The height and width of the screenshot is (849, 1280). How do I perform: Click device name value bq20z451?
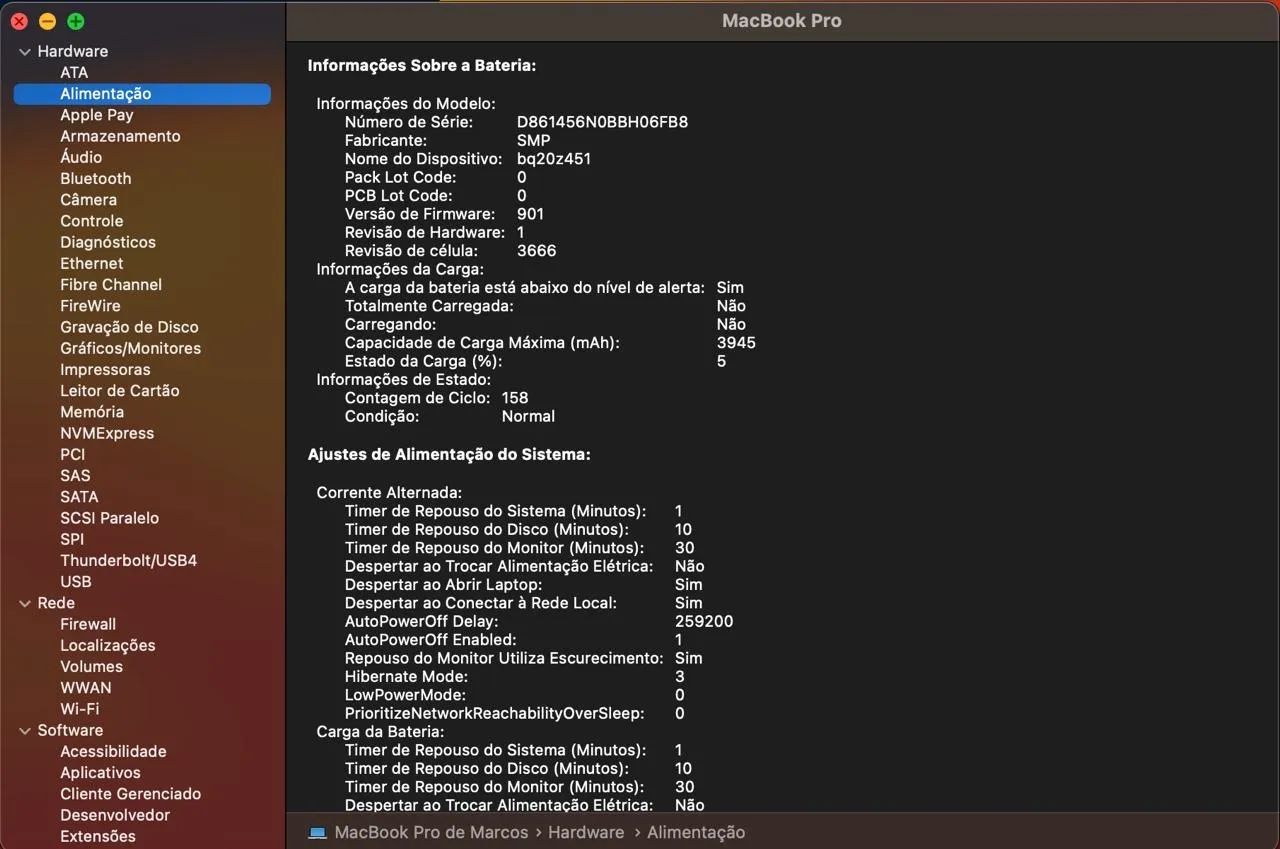[554, 159]
